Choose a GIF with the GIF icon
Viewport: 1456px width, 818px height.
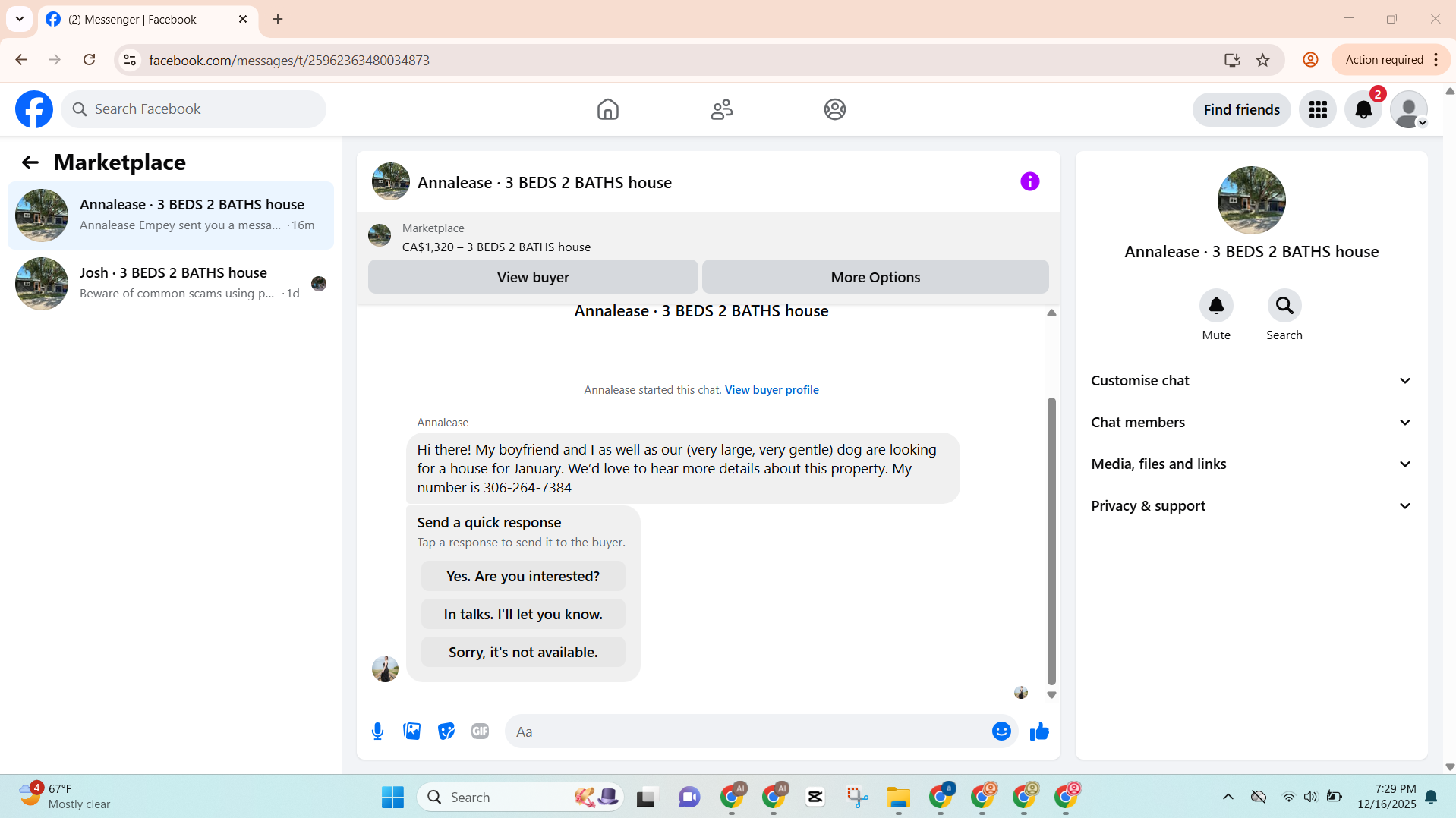pos(481,731)
